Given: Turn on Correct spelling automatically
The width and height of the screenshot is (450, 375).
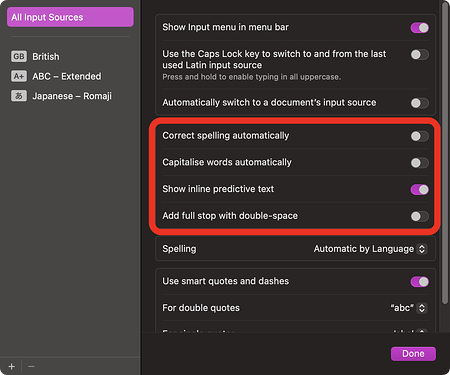Looking at the screenshot, I should [x=420, y=136].
